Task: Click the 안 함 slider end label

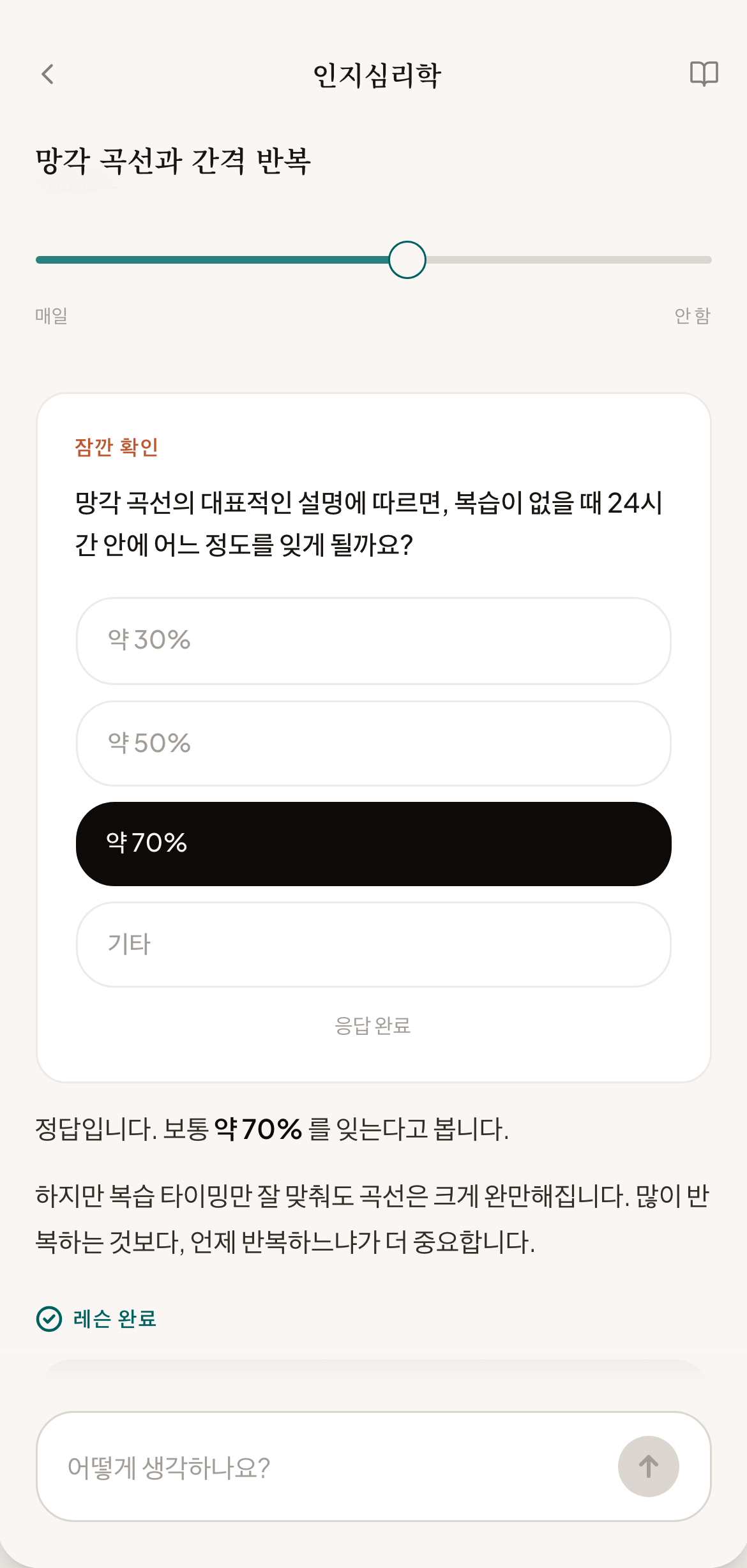Action: (693, 315)
